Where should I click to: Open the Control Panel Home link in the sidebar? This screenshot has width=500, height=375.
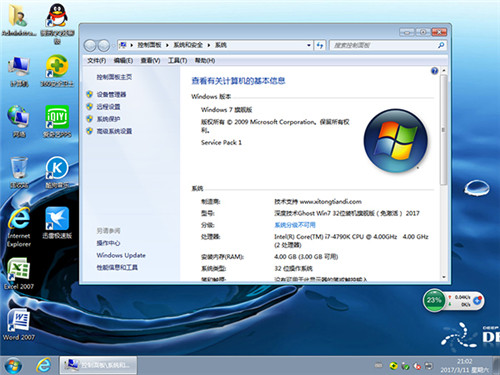(x=114, y=77)
